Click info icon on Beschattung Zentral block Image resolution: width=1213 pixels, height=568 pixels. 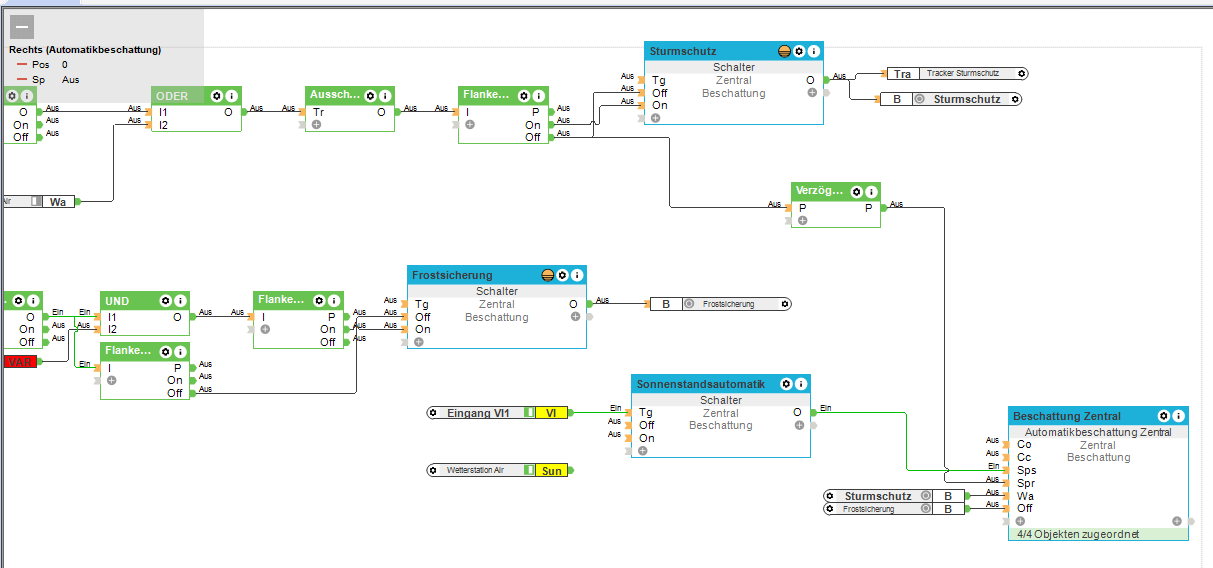click(x=1180, y=416)
